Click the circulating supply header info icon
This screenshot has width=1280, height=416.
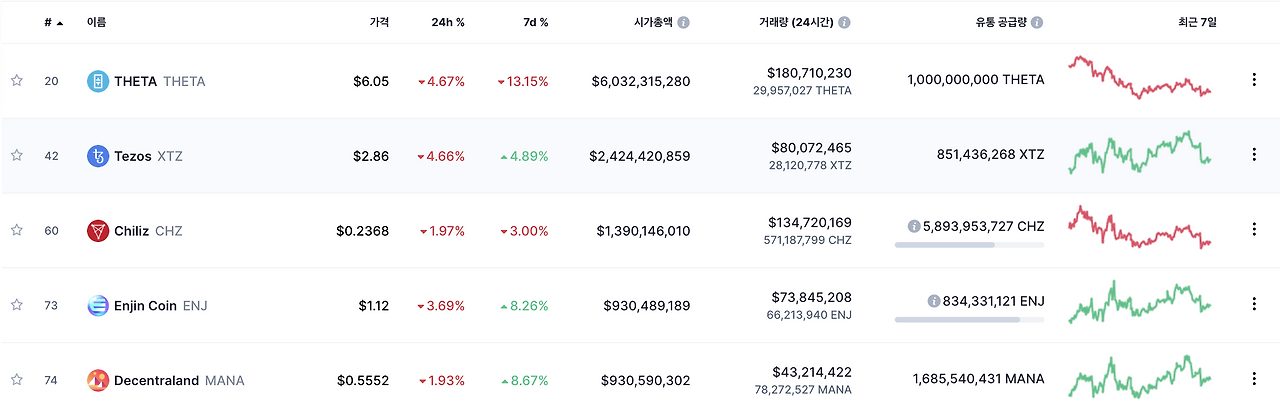1037,22
